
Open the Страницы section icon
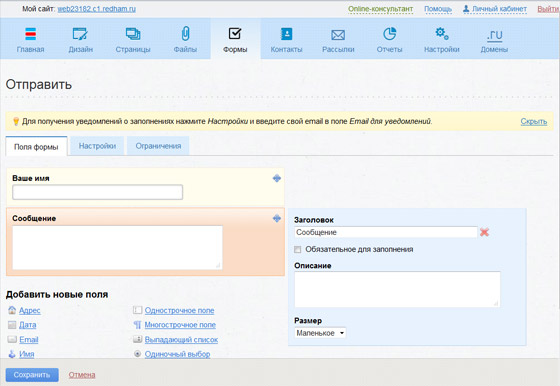133,34
